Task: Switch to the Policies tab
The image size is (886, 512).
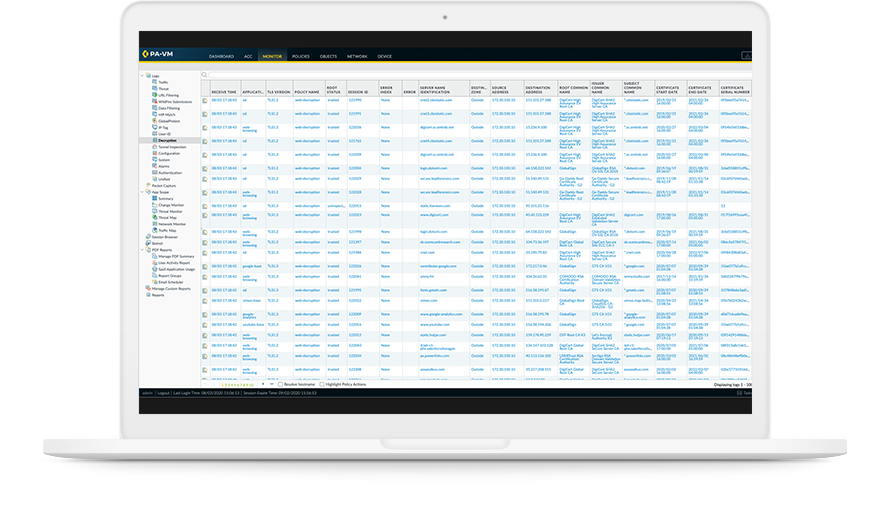Action: point(301,57)
